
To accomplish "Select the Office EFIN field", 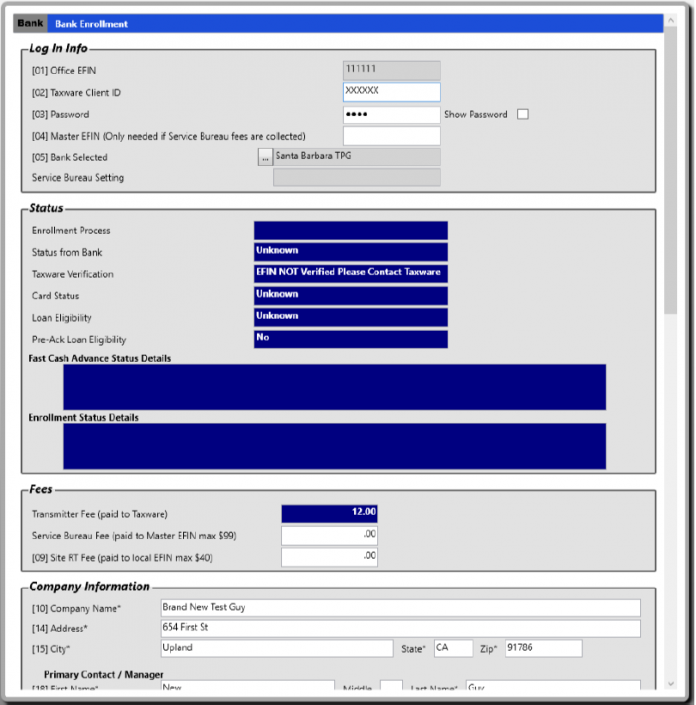I will pos(391,70).
